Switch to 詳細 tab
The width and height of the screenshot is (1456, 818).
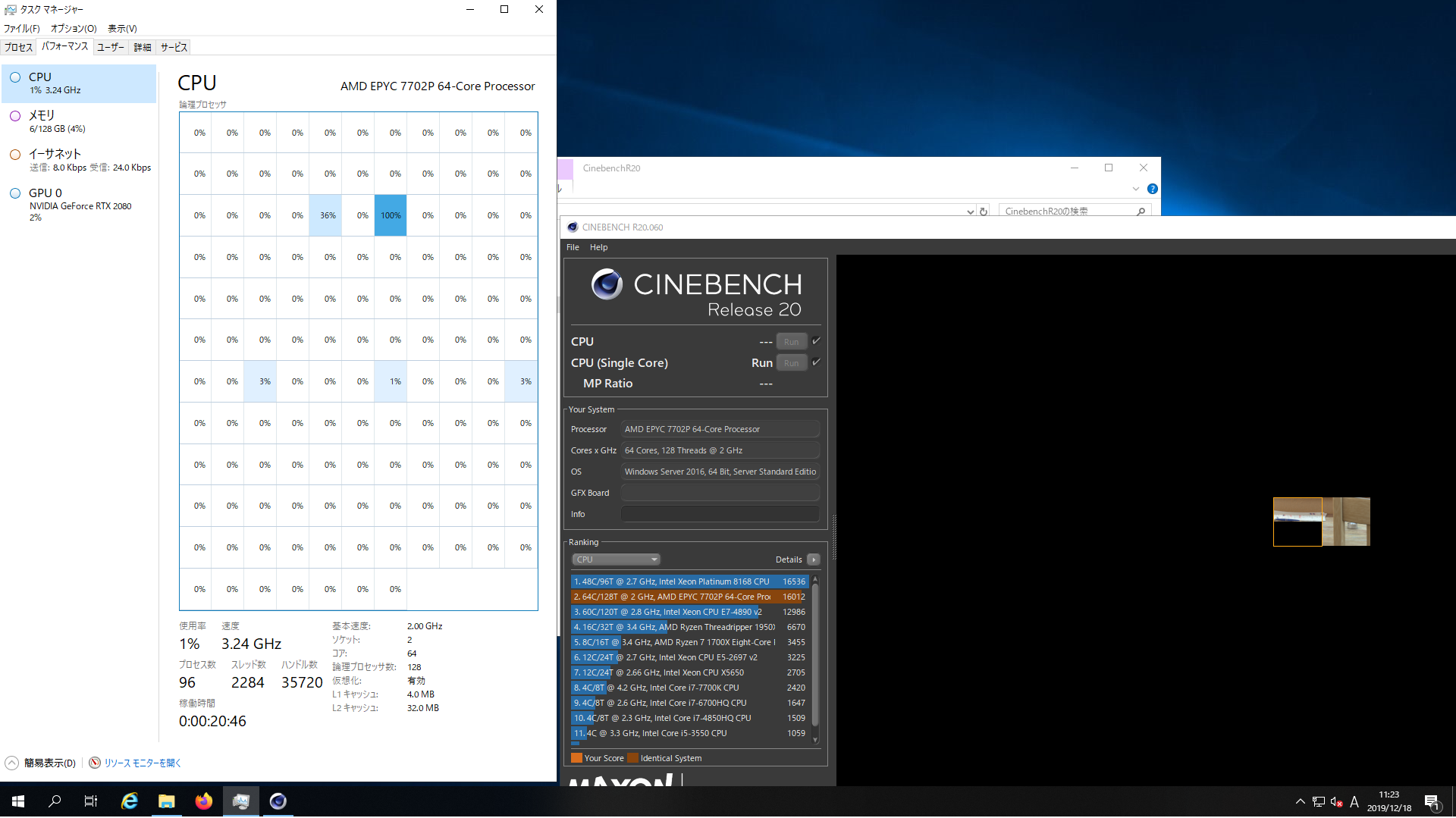coord(143,47)
